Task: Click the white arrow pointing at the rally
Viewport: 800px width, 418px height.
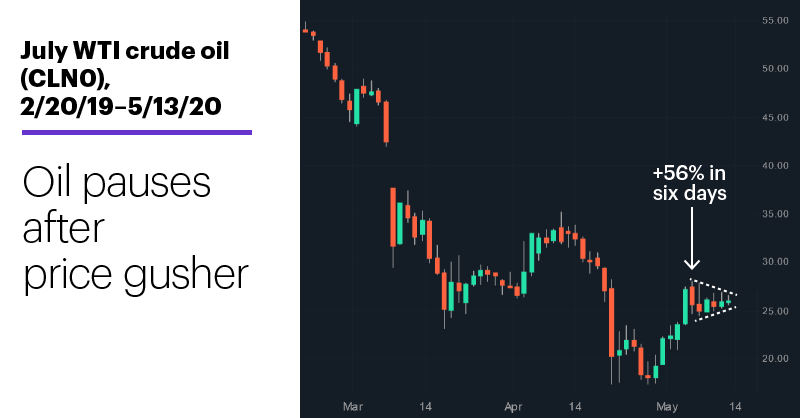Action: tap(692, 238)
